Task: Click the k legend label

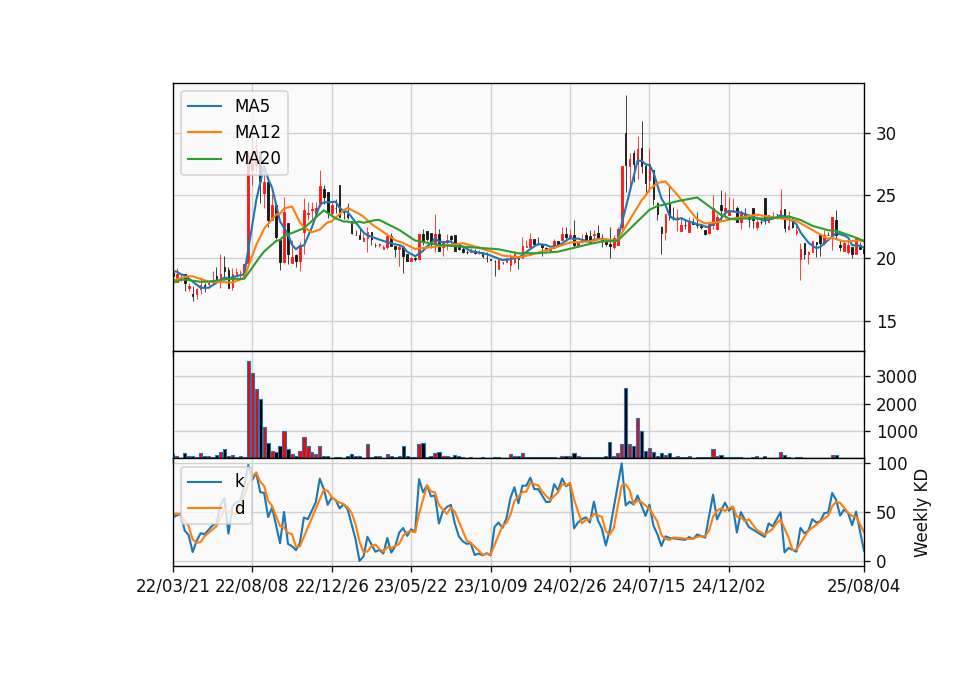Action: point(239,481)
